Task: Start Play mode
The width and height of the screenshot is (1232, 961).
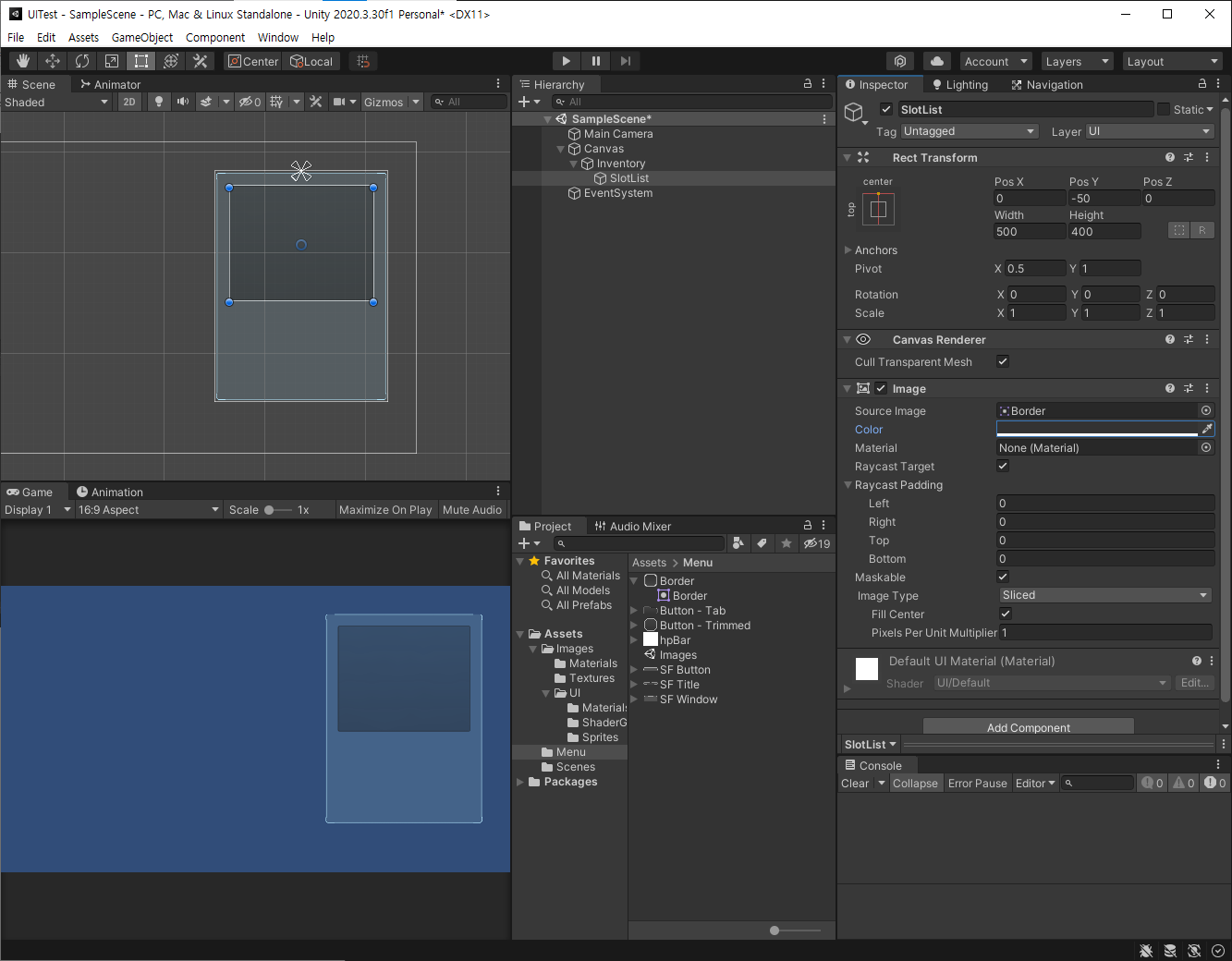Action: (567, 61)
